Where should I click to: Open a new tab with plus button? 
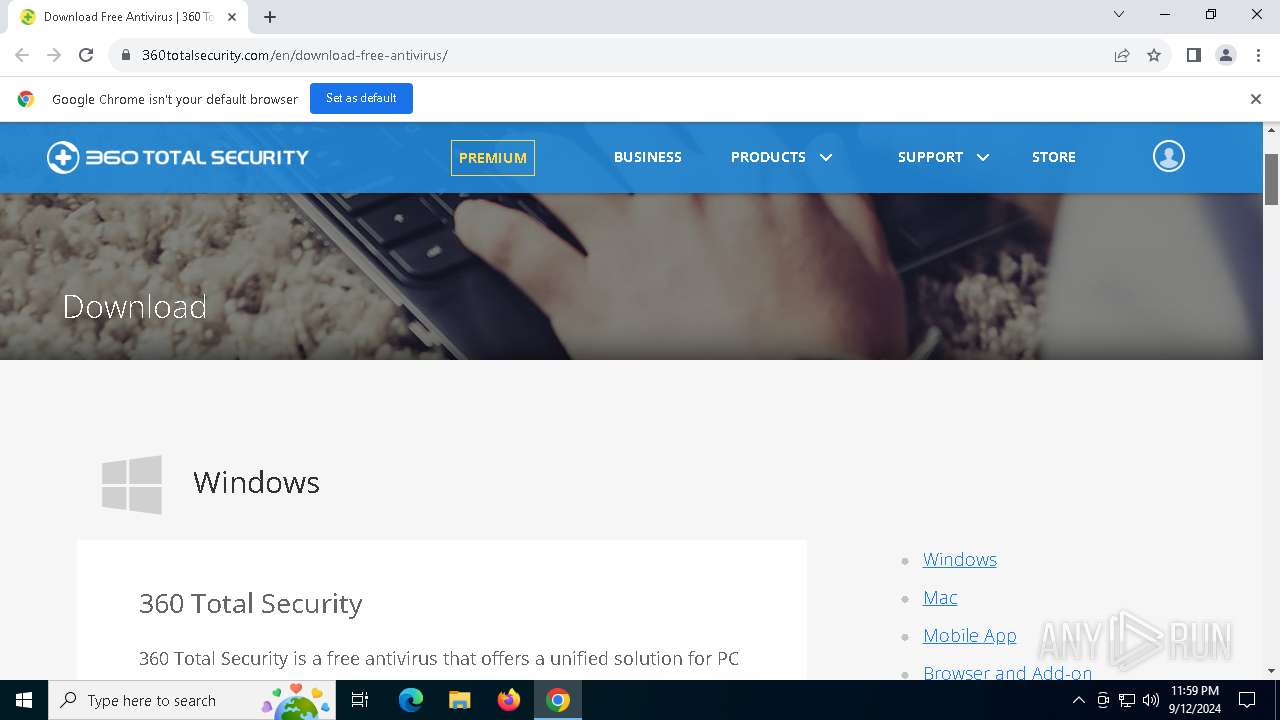(270, 17)
